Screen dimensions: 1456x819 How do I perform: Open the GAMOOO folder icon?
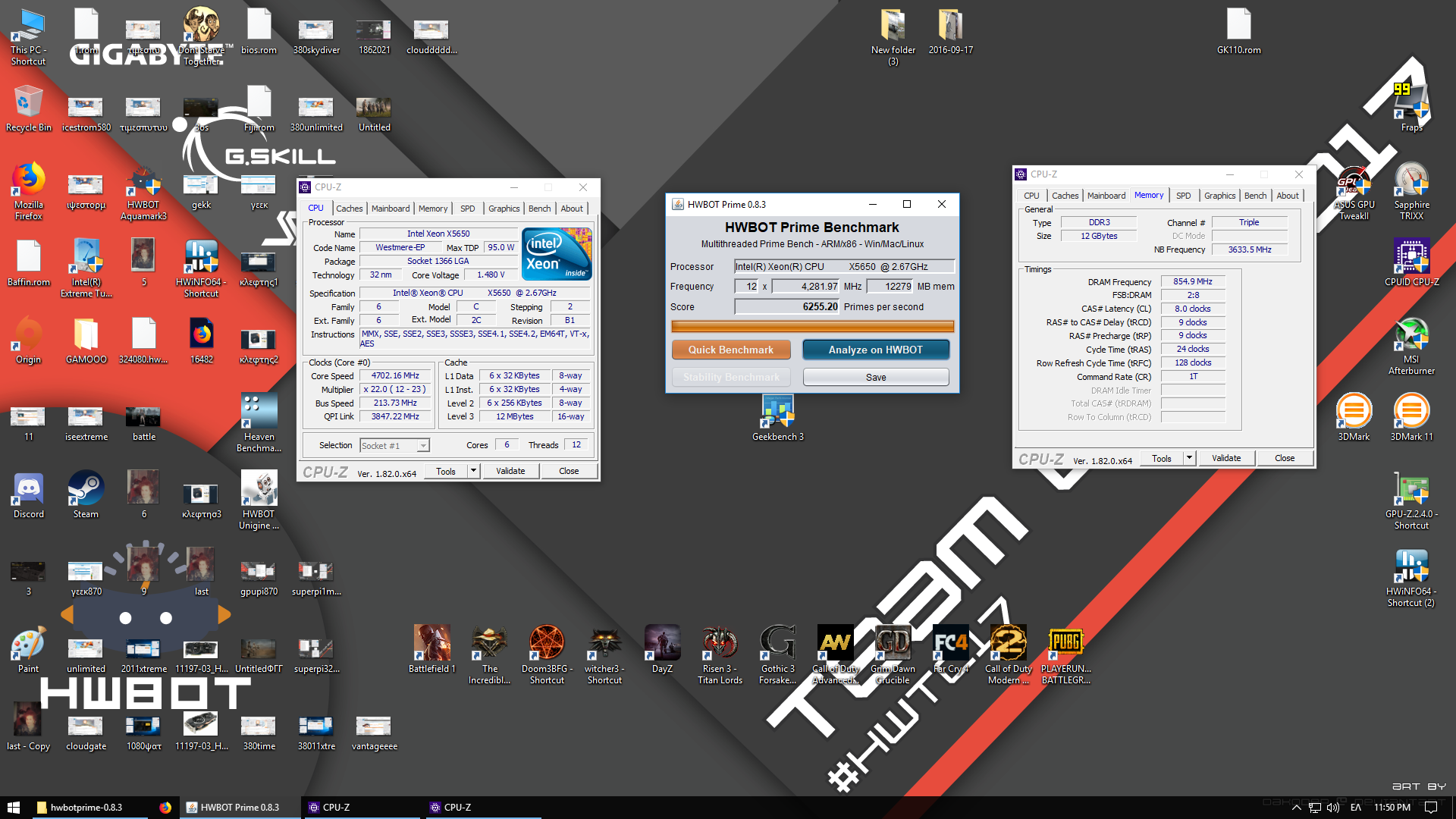click(x=86, y=340)
